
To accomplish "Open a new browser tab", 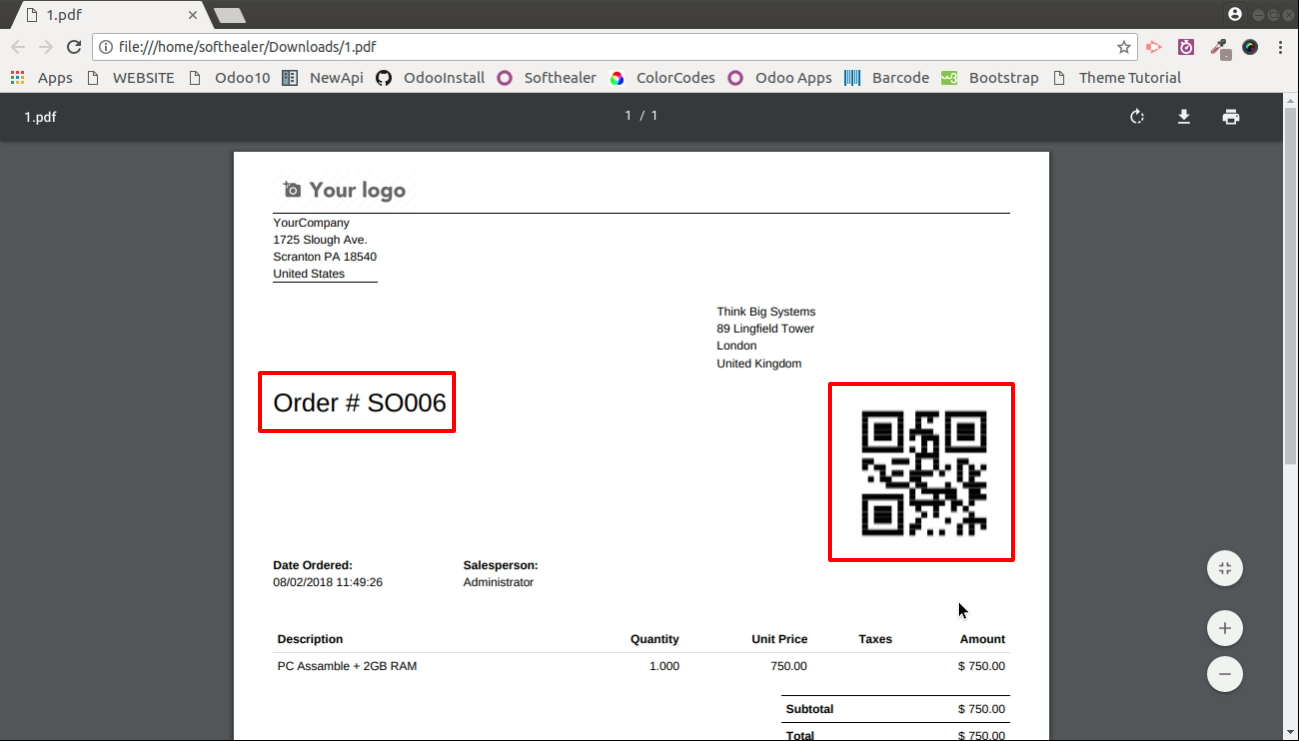I will (230, 16).
